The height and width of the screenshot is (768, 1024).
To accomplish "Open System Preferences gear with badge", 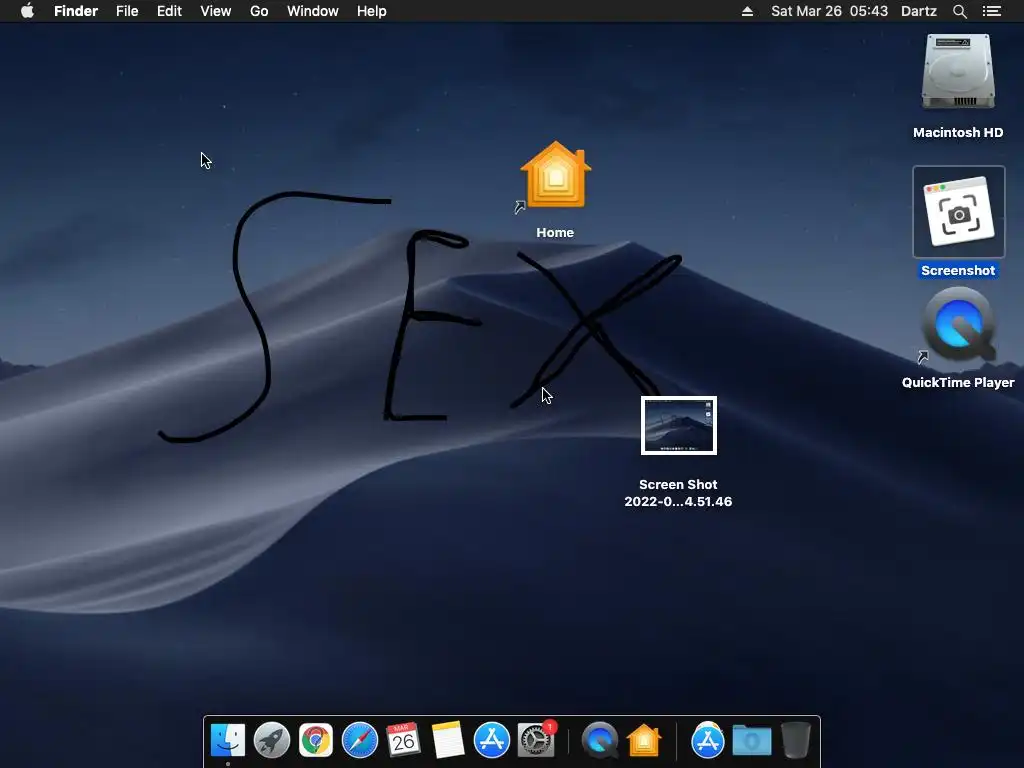I will click(536, 741).
